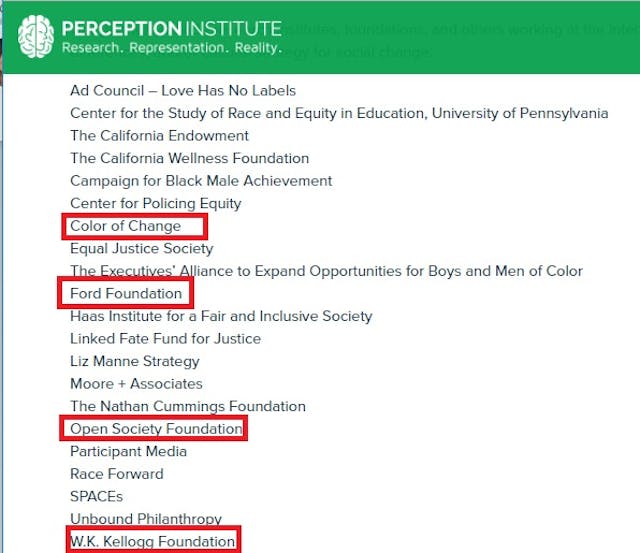
Task: Select Liz Manne Strategy entry
Action: 134,361
